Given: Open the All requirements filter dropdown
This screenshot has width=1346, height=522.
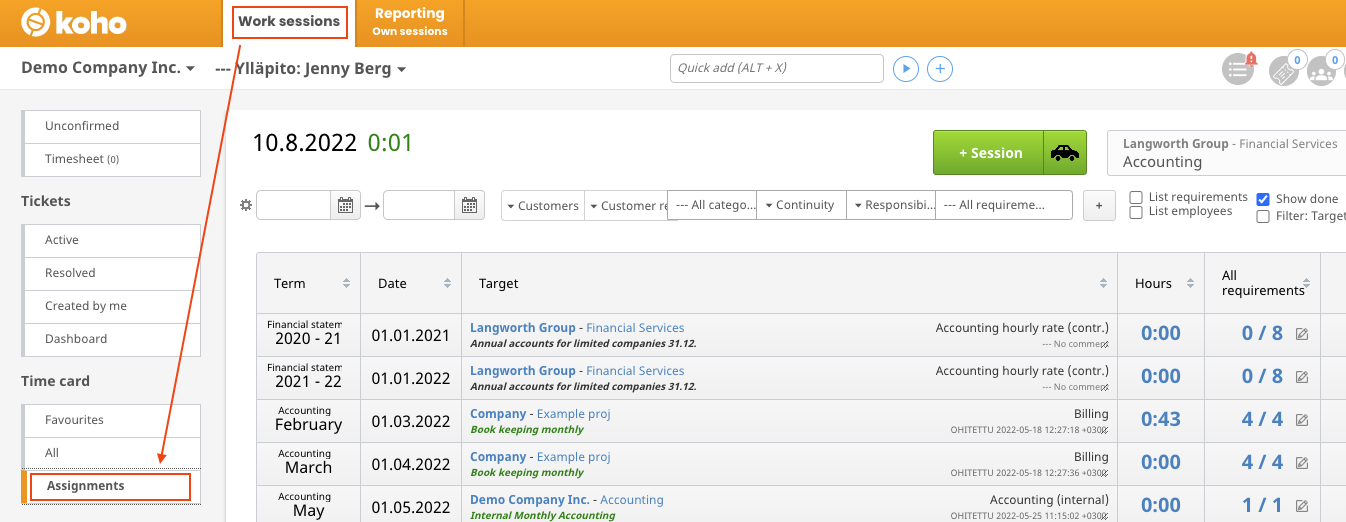Looking at the screenshot, I should (x=1004, y=205).
